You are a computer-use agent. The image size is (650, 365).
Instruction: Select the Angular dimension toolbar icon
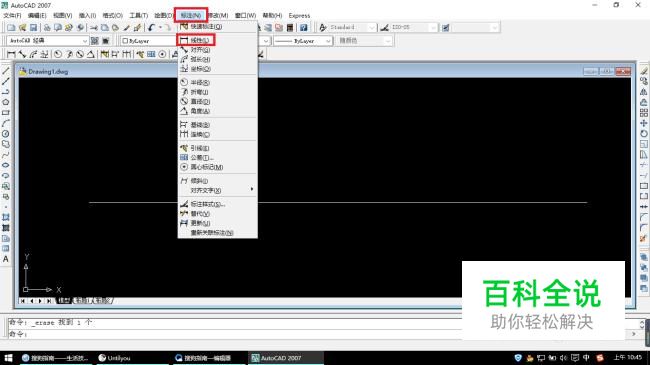(91, 54)
